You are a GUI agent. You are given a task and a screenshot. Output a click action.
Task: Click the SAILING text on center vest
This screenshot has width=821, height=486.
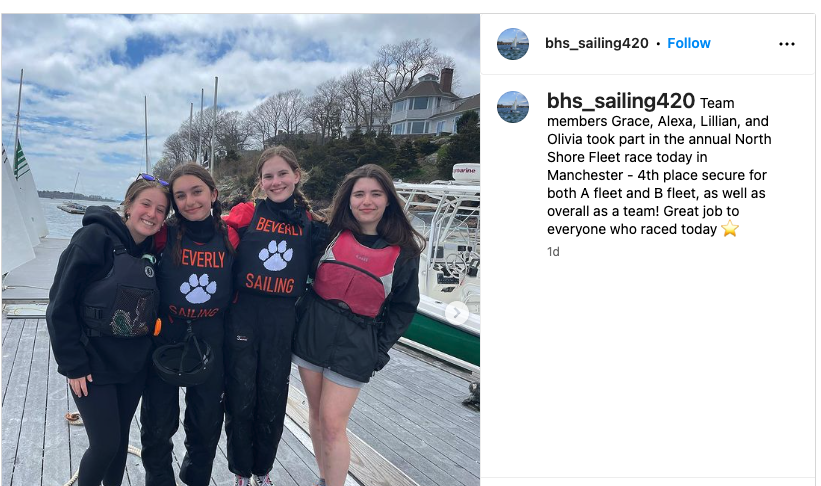(x=270, y=283)
